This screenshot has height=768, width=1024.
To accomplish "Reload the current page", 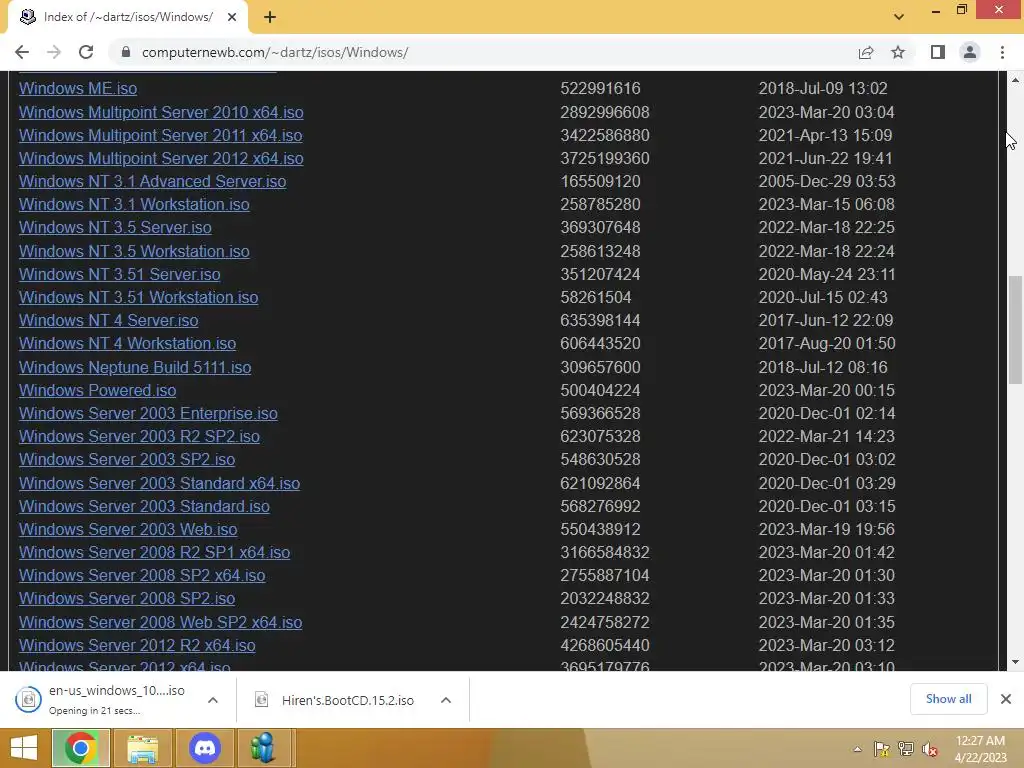I will tap(86, 52).
